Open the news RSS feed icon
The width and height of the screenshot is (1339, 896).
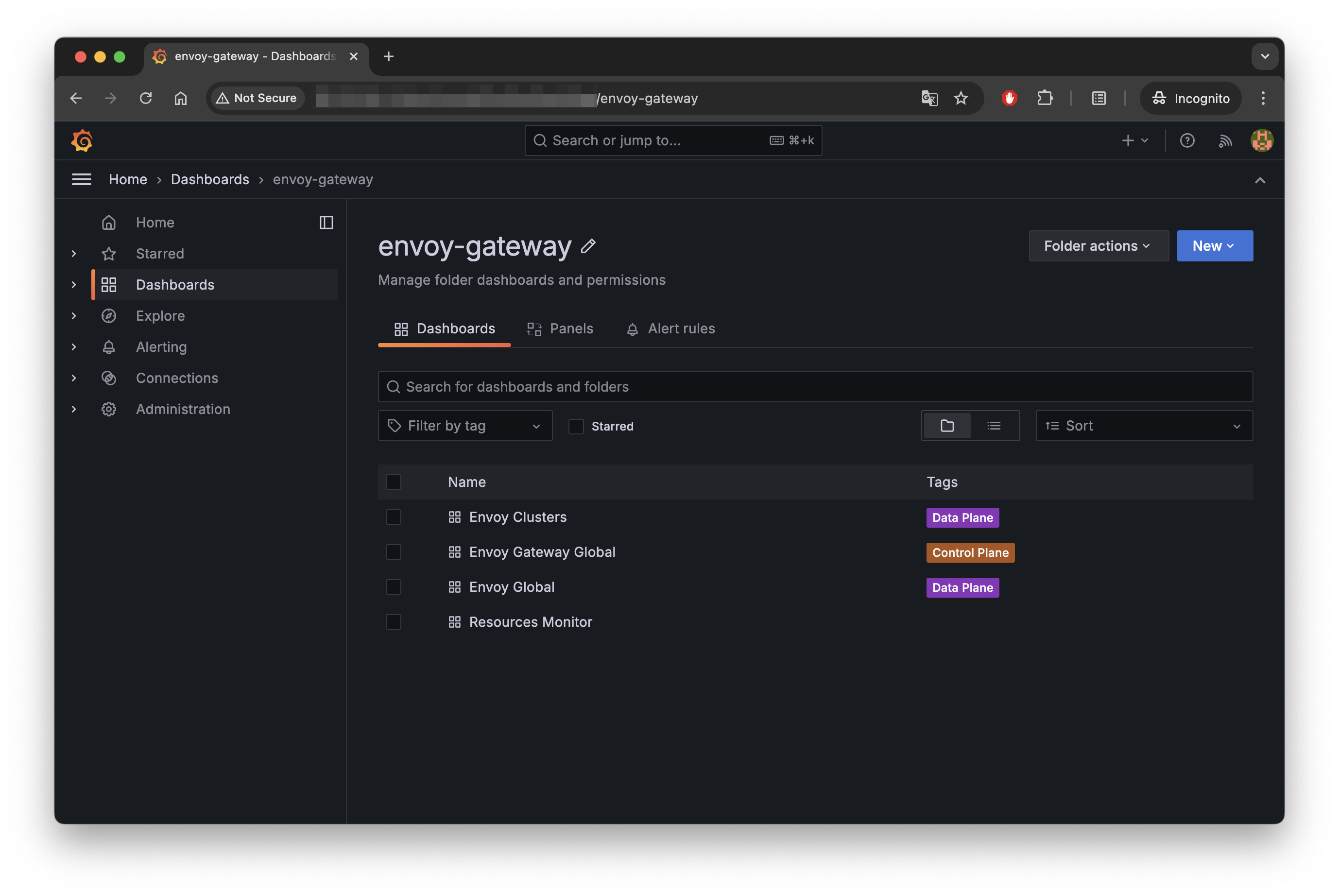click(1225, 140)
